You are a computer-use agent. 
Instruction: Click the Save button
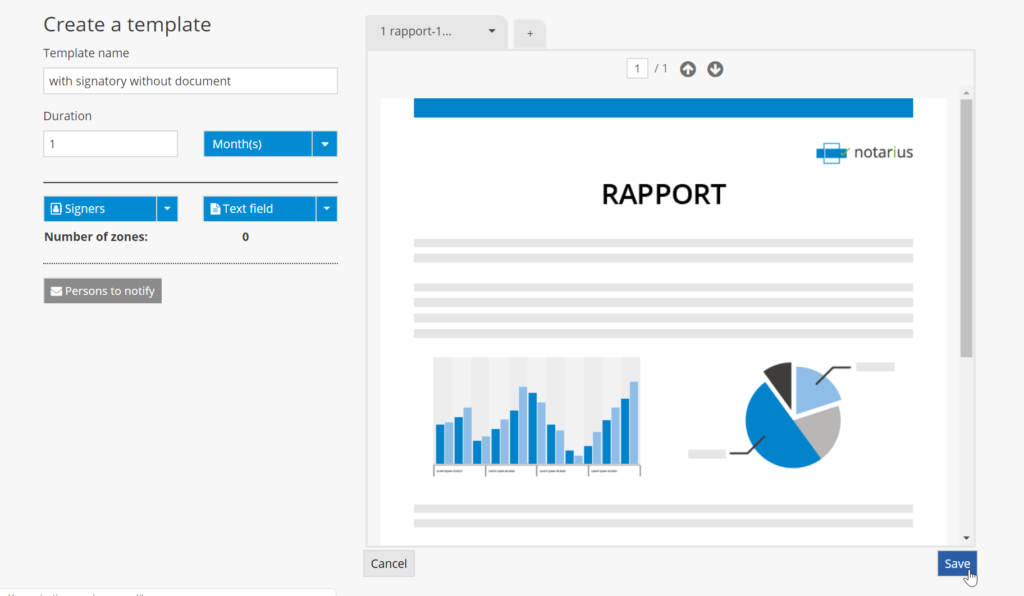coord(956,564)
